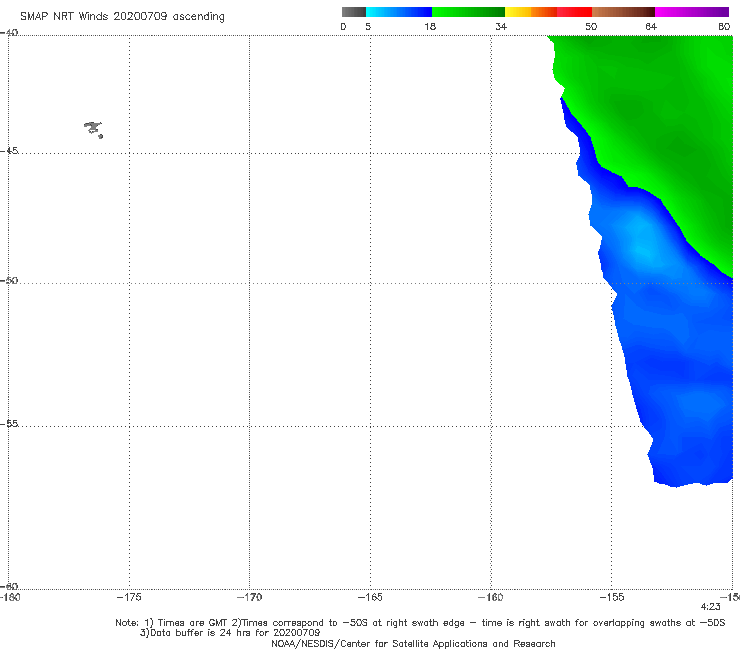
Task: Click the color bar label '34'
Action: (501, 26)
